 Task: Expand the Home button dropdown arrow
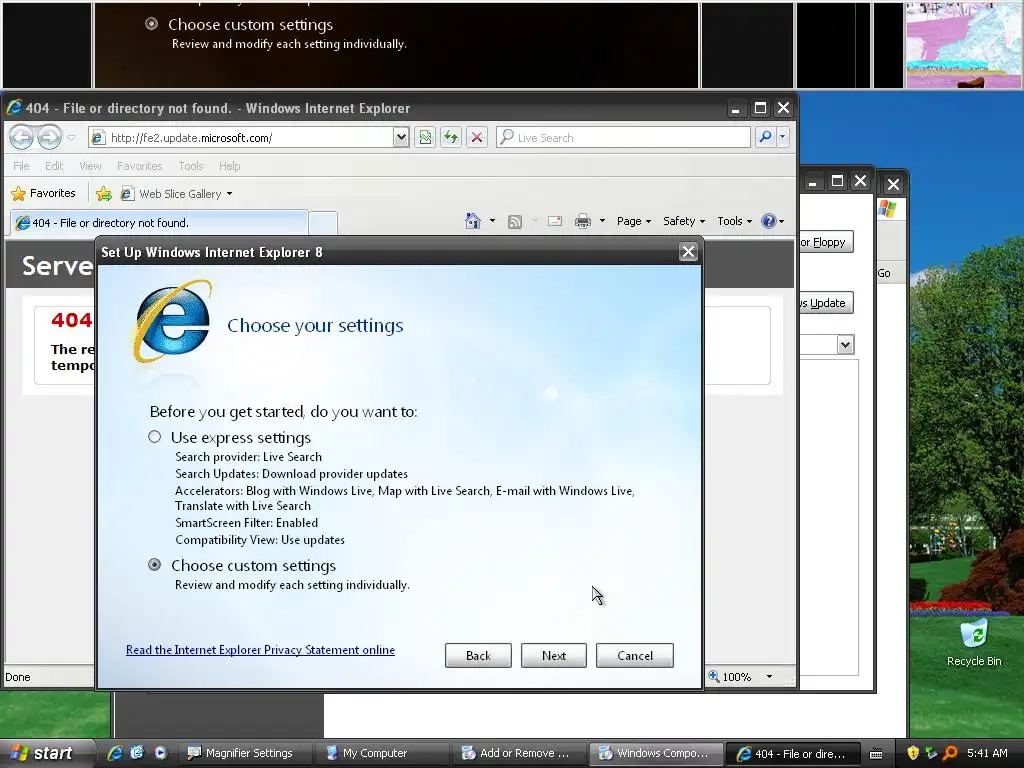point(492,221)
